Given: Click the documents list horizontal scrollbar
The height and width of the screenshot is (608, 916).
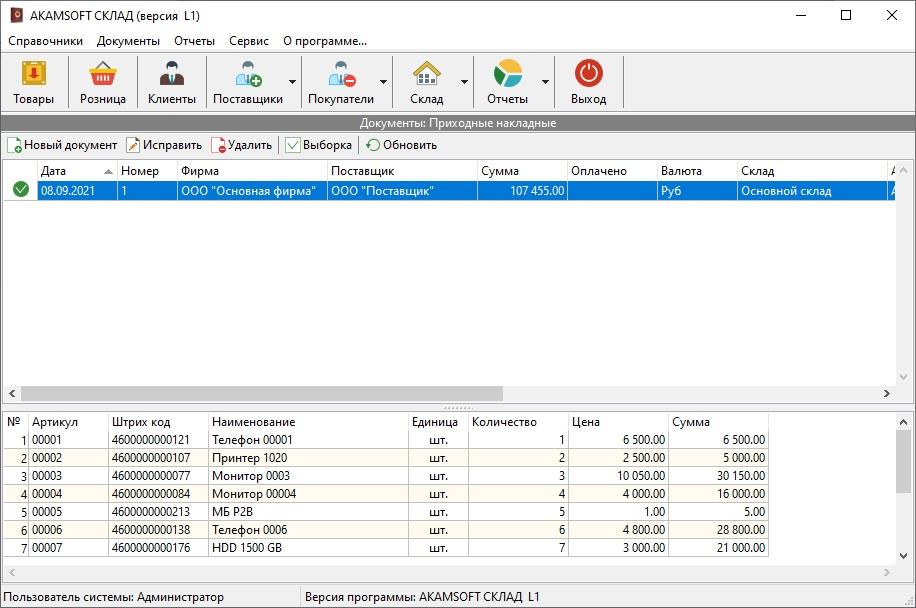Looking at the screenshot, I should [260, 394].
